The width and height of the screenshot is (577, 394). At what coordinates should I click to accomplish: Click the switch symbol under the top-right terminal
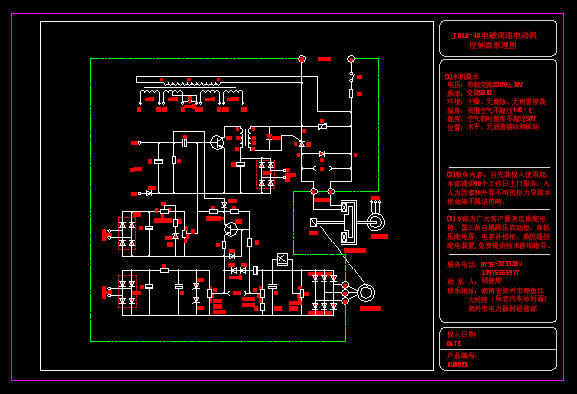351,77
